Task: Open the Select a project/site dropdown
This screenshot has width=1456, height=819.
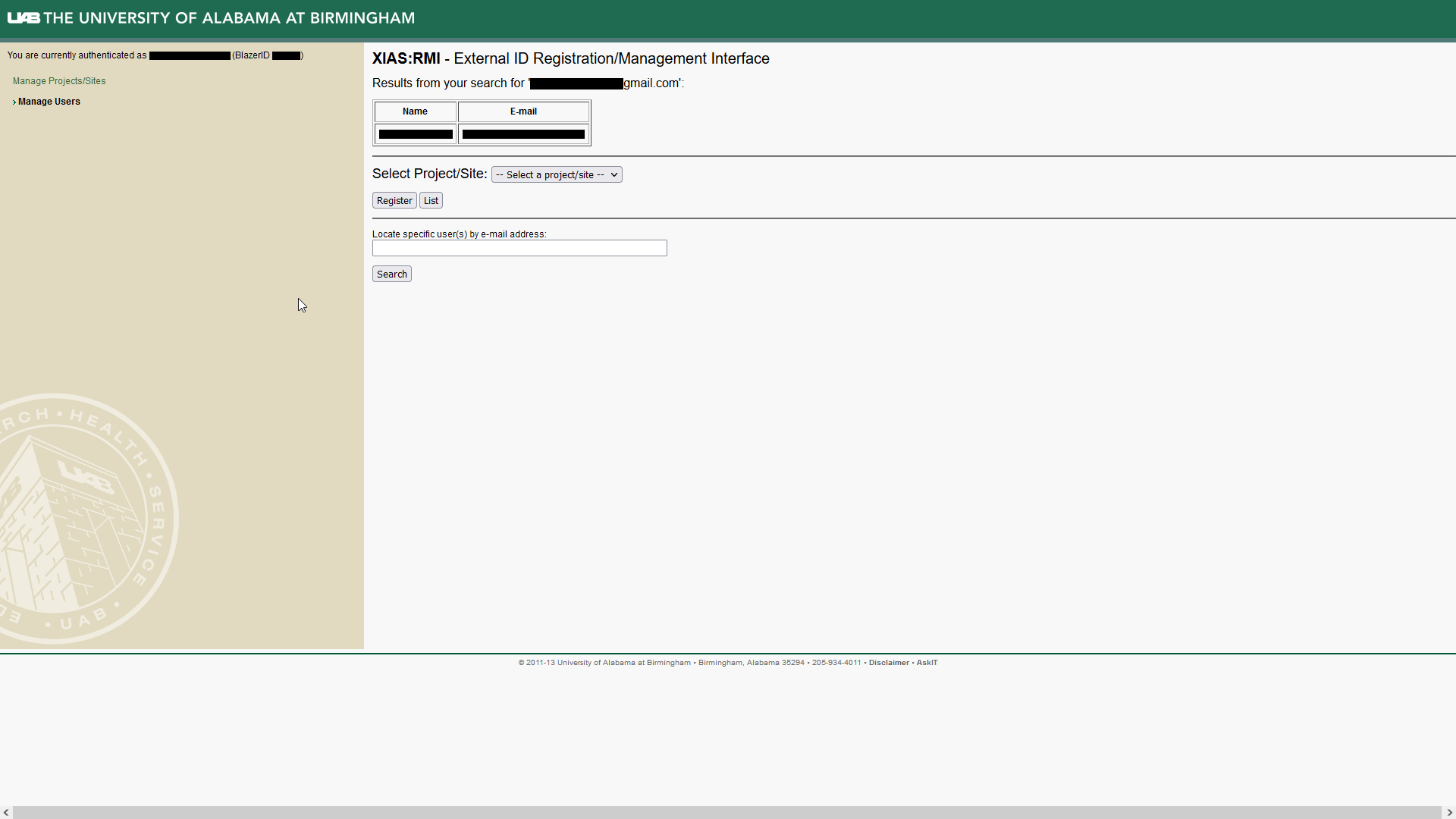Action: [557, 174]
